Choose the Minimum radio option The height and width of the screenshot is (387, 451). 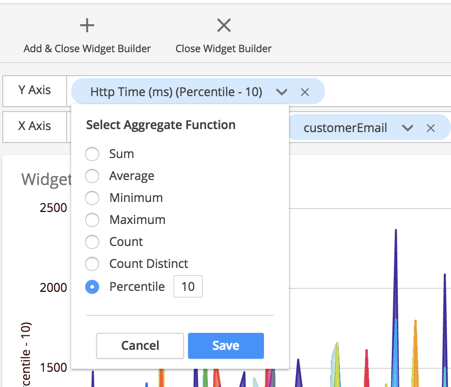[92, 198]
